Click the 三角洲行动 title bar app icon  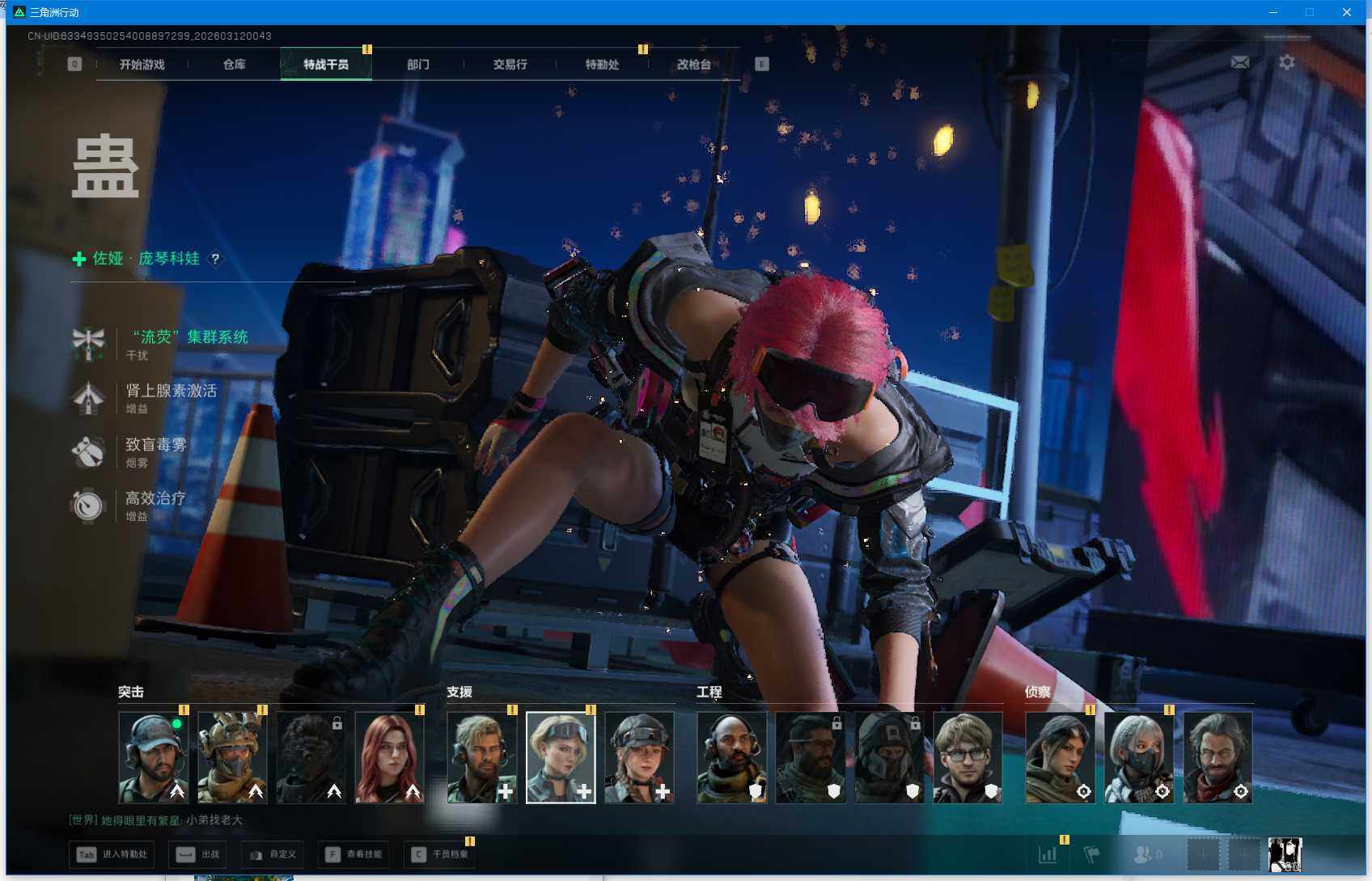coord(19,12)
